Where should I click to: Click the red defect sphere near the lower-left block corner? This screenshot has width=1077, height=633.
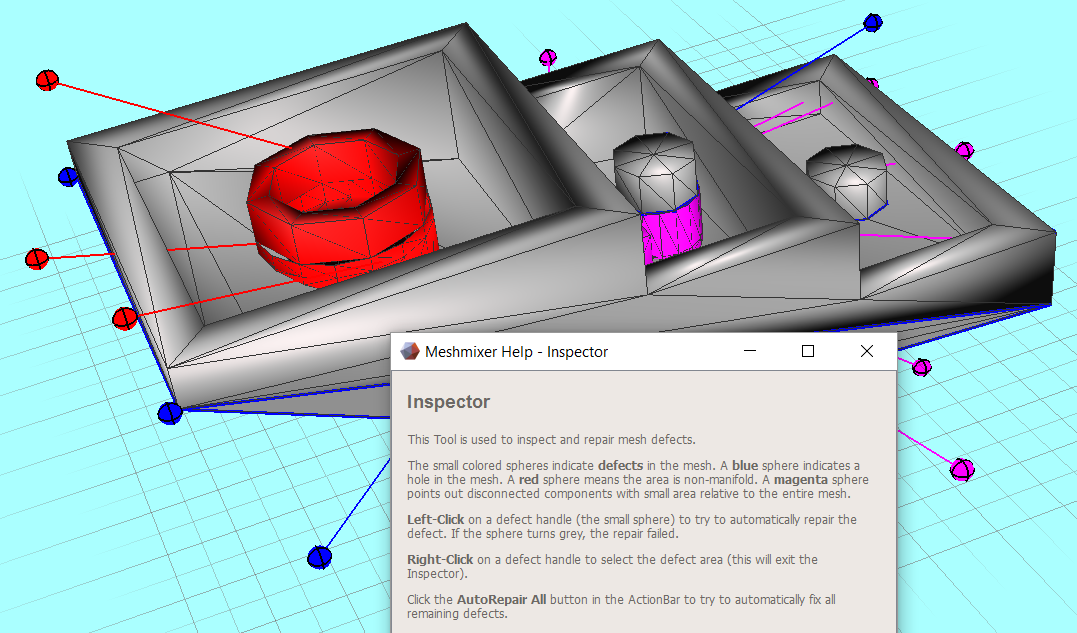click(123, 317)
